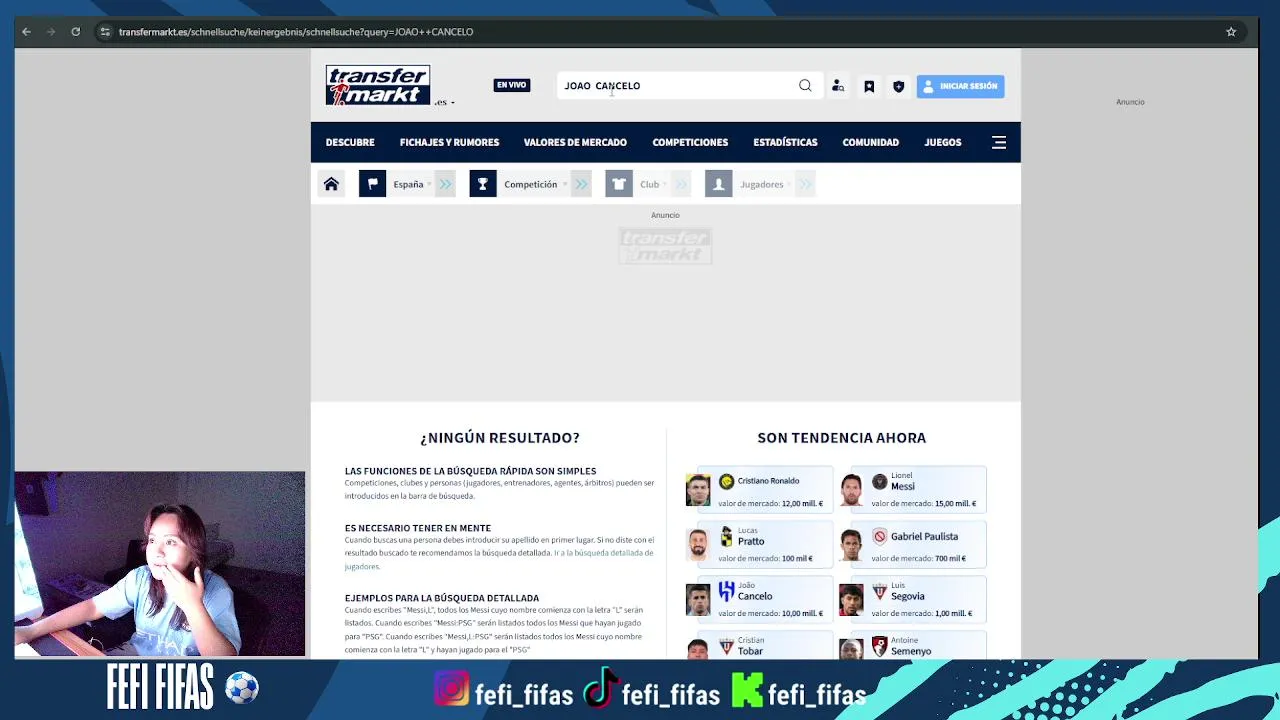Image resolution: width=1280 pixels, height=720 pixels.
Task: Click the flag icon beside España
Action: [372, 184]
